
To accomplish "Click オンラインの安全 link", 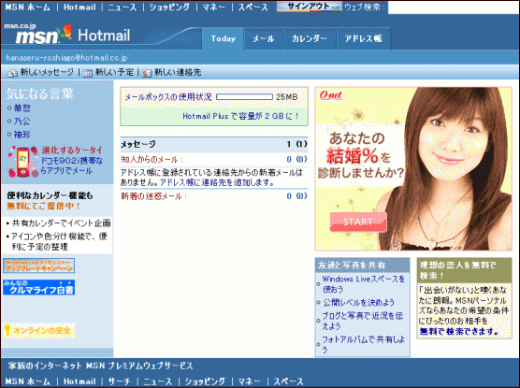I will pyautogui.click(x=42, y=331).
